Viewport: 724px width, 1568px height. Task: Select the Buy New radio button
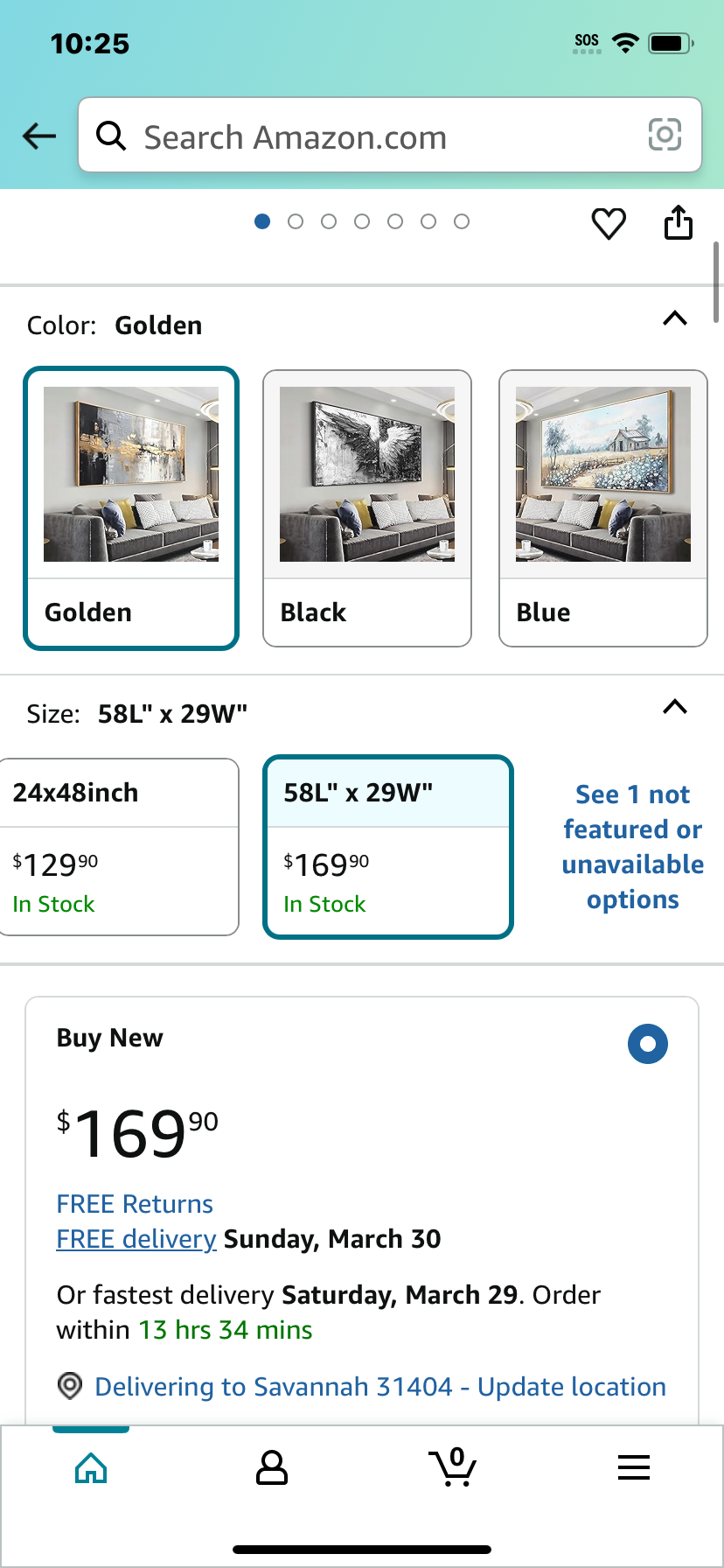point(648,1044)
